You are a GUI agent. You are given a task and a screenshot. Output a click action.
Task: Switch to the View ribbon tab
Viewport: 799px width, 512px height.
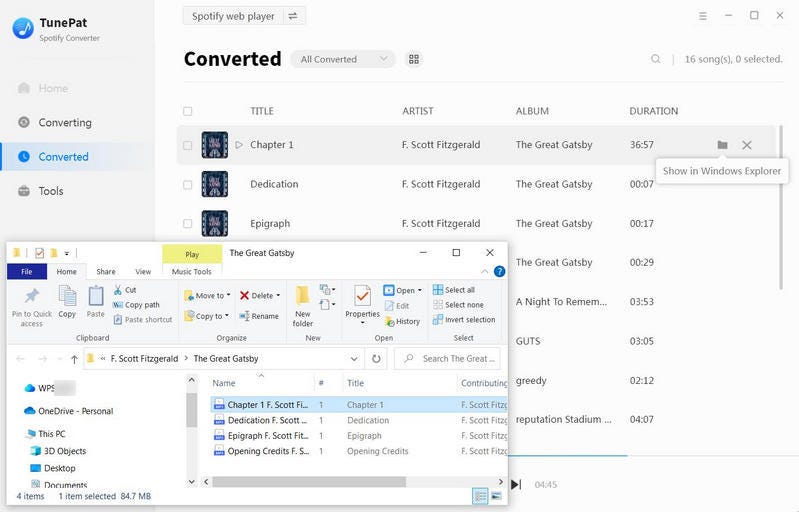pyautogui.click(x=143, y=272)
